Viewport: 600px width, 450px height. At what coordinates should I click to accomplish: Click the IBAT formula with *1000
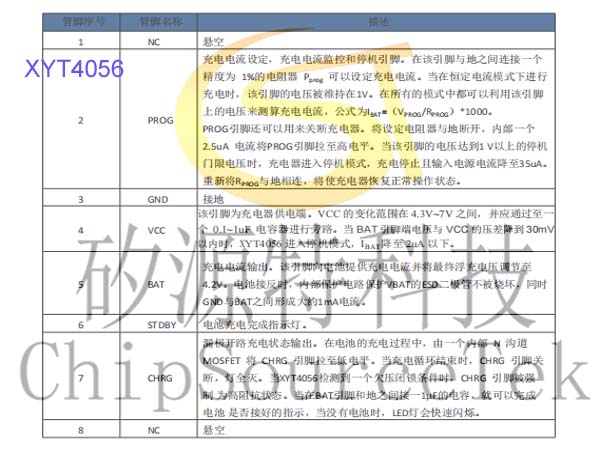click(x=429, y=112)
